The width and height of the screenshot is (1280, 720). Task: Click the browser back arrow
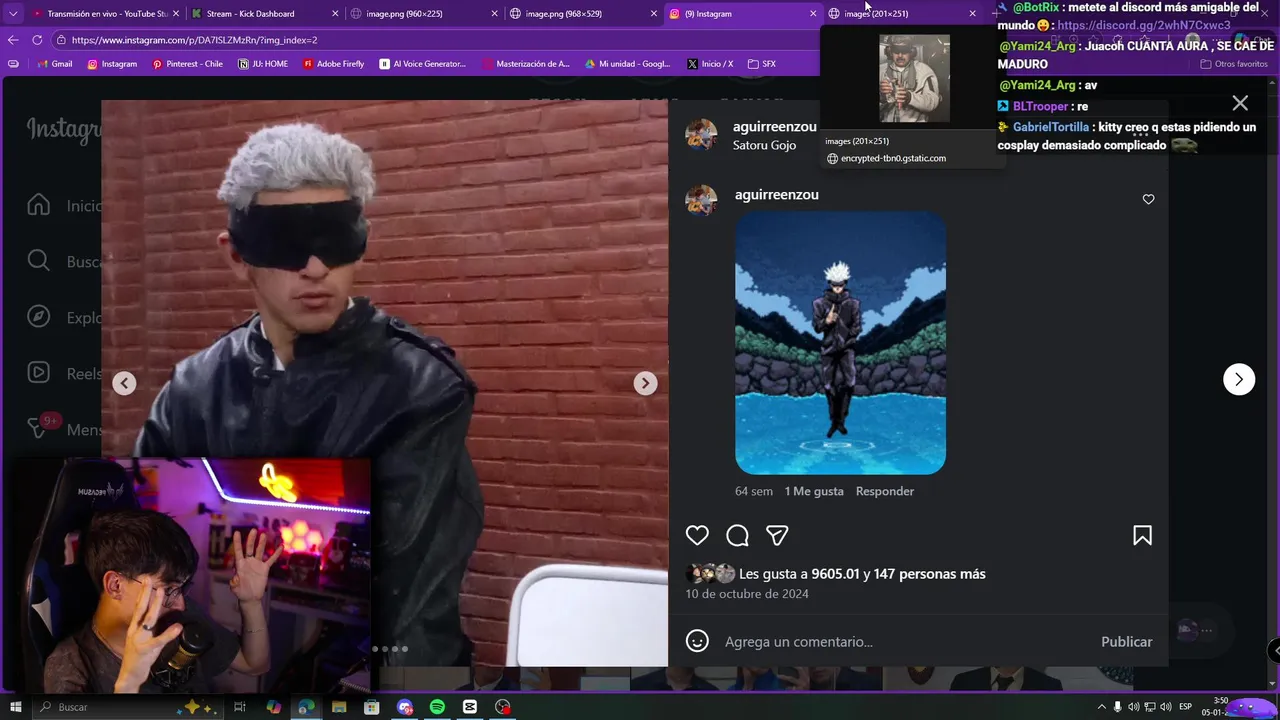click(13, 40)
